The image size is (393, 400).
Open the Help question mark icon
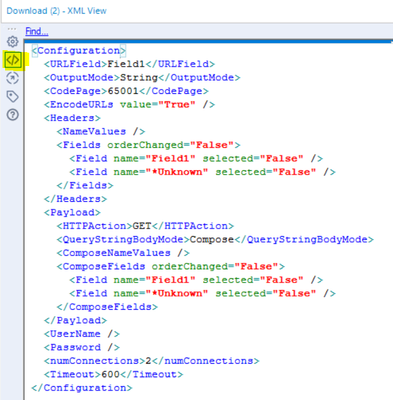point(13,115)
